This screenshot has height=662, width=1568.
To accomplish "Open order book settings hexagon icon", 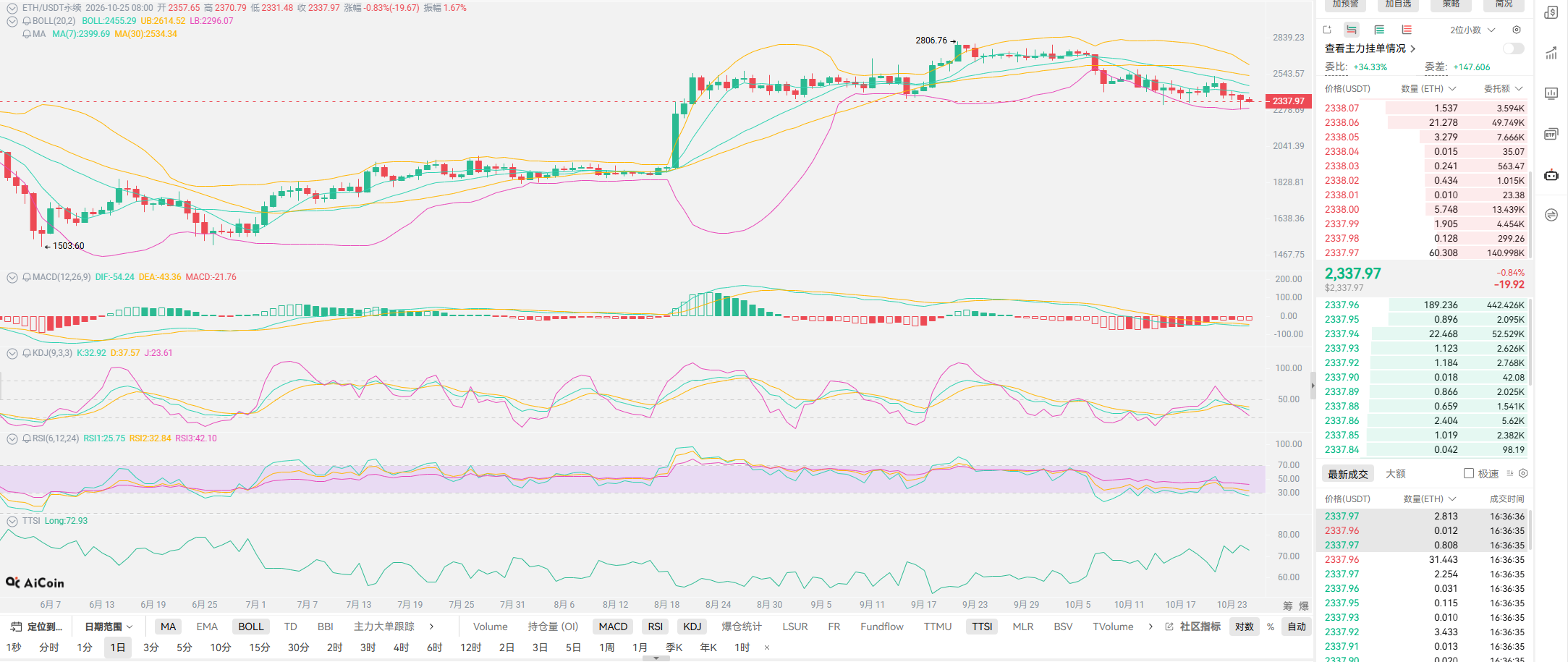I will (1517, 30).
